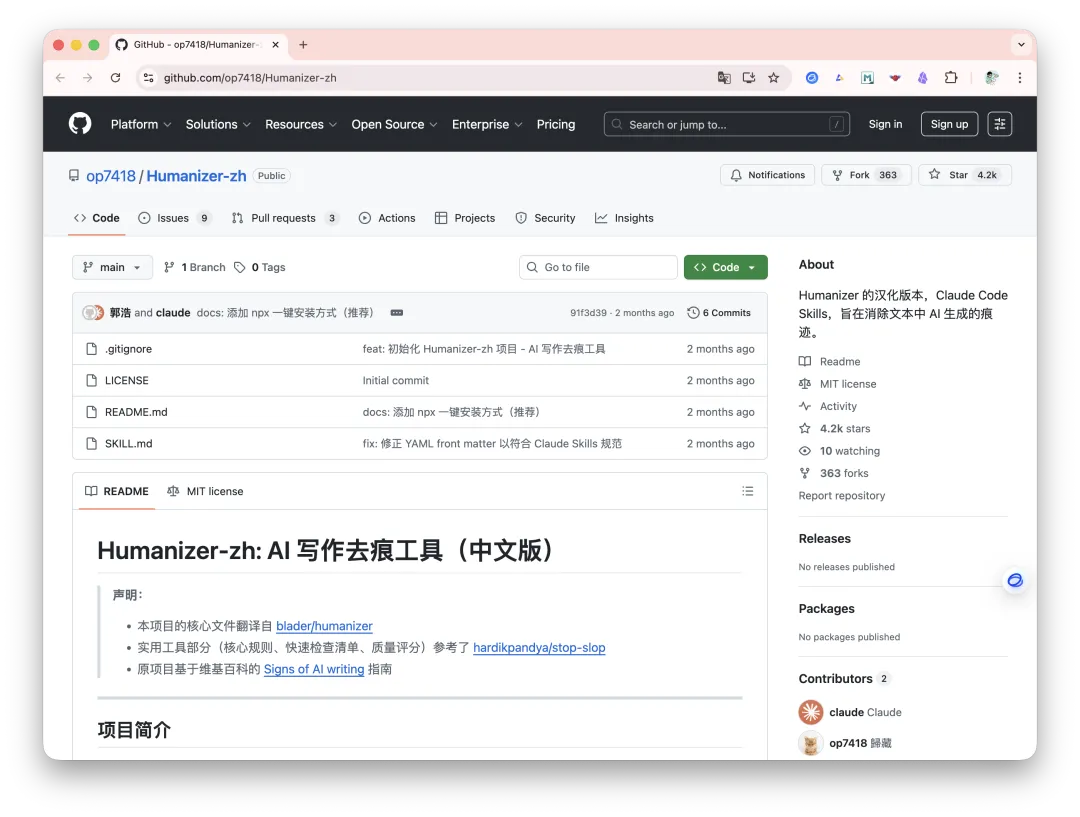Click the .gitignore file icon
The height and width of the screenshot is (817, 1080).
point(92,349)
